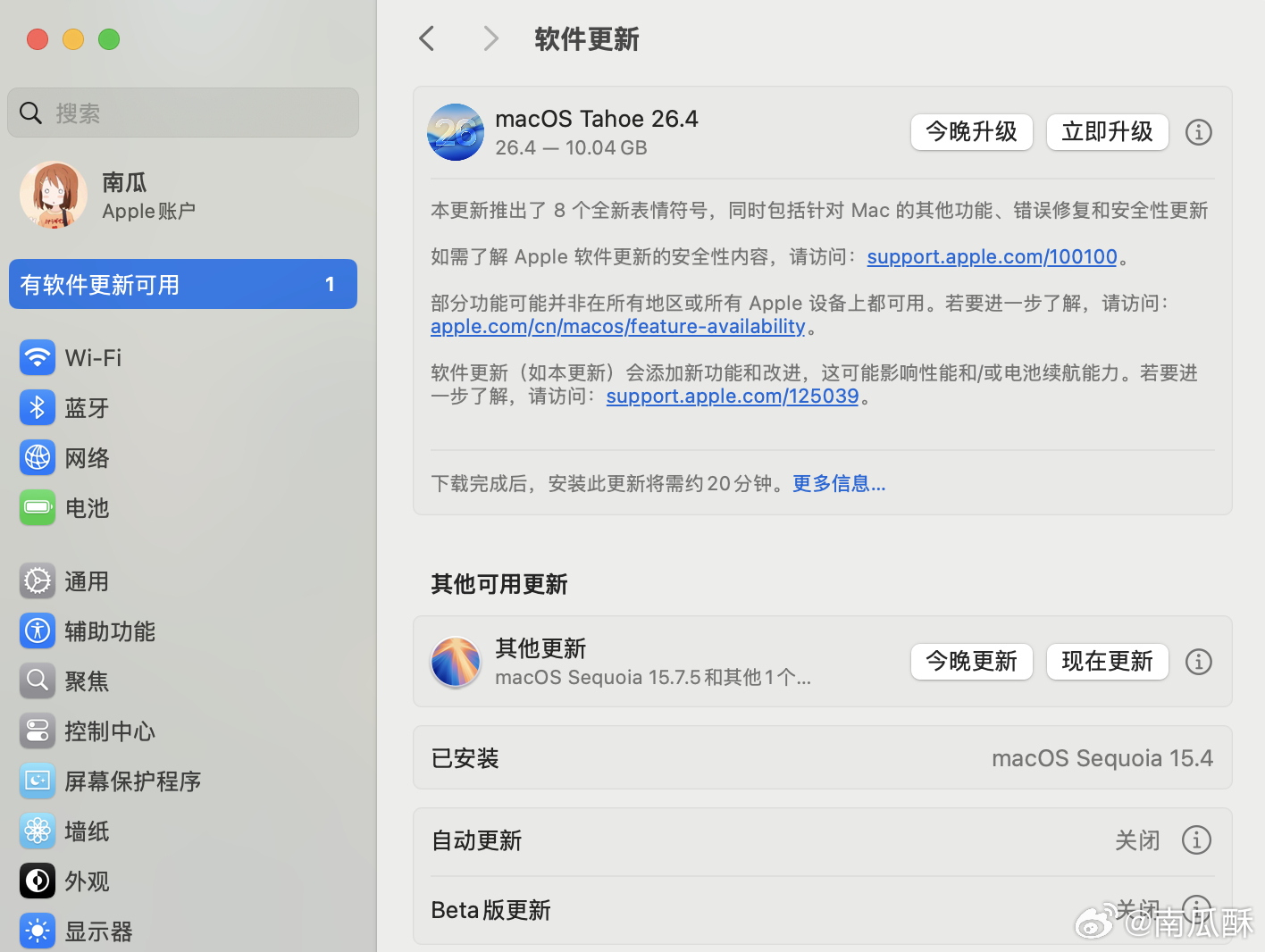This screenshot has height=952, width=1265.
Task: Click the info icon beside 其他更新
Action: (x=1198, y=662)
